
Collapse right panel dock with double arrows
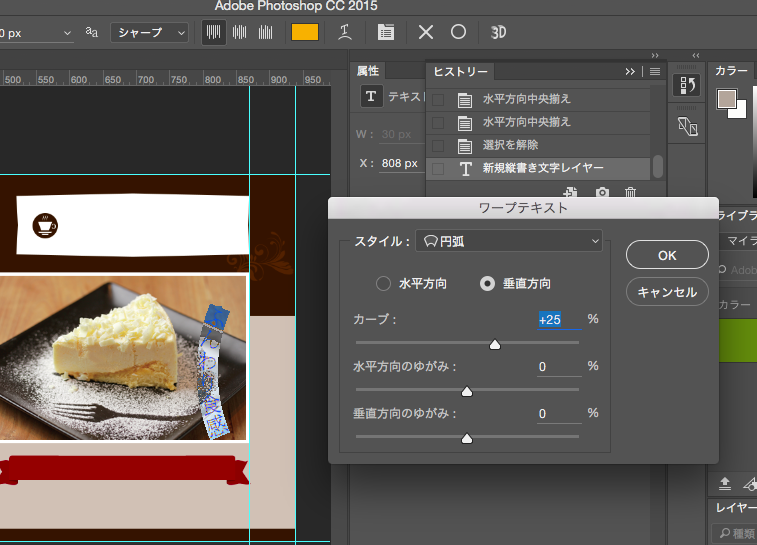(x=655, y=56)
